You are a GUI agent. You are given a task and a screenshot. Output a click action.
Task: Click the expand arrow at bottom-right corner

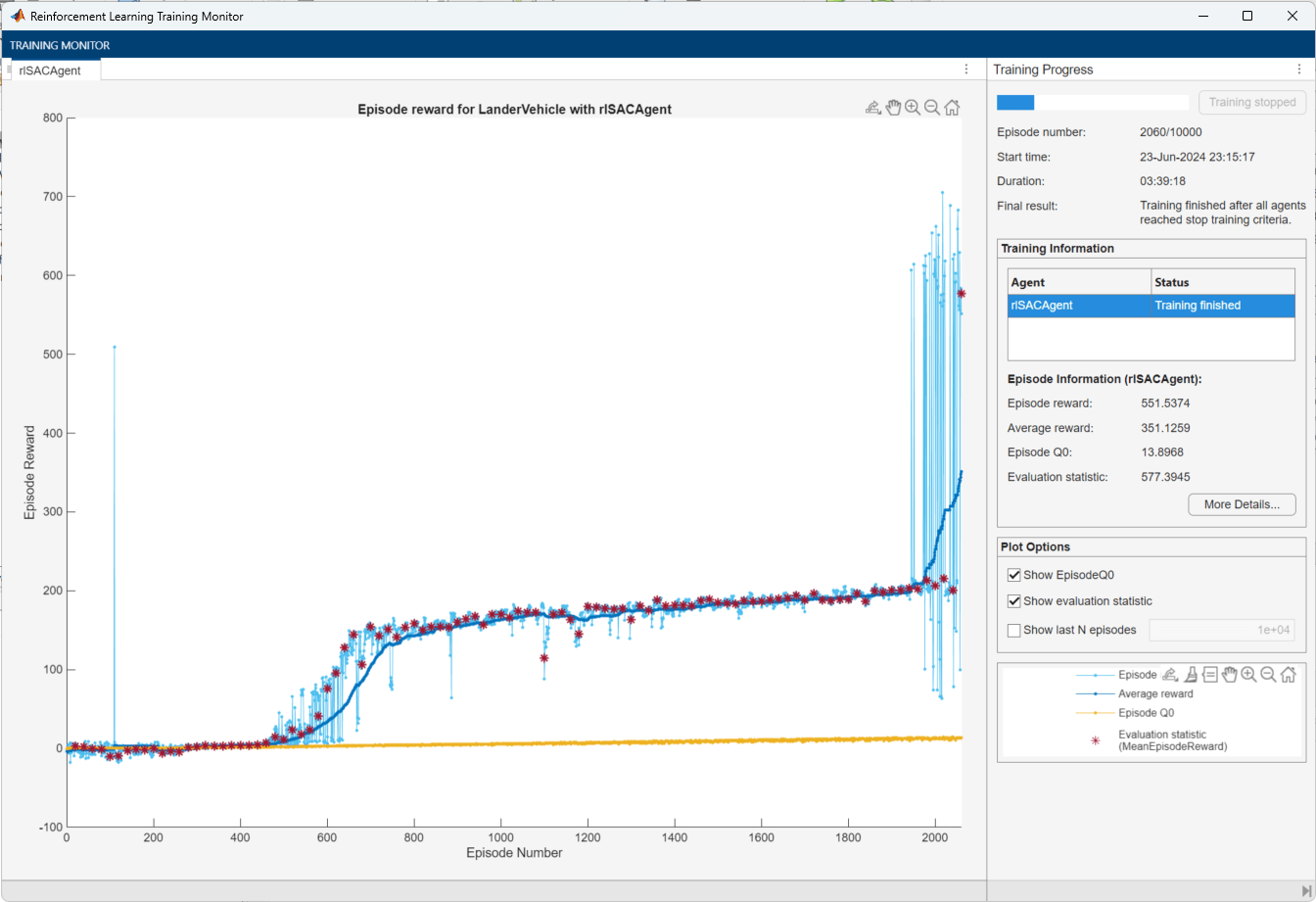[1306, 890]
